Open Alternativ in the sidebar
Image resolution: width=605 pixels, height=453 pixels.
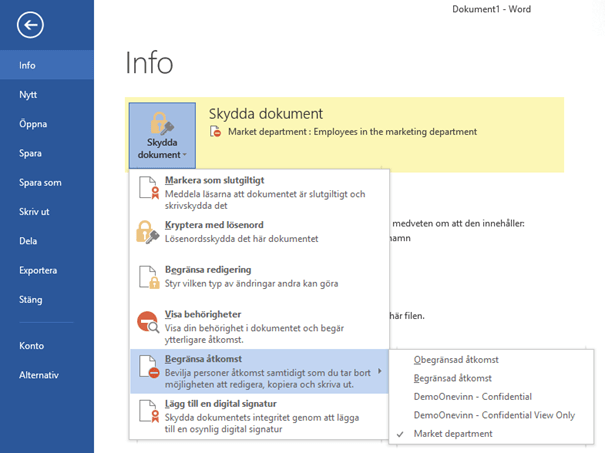tap(39, 375)
